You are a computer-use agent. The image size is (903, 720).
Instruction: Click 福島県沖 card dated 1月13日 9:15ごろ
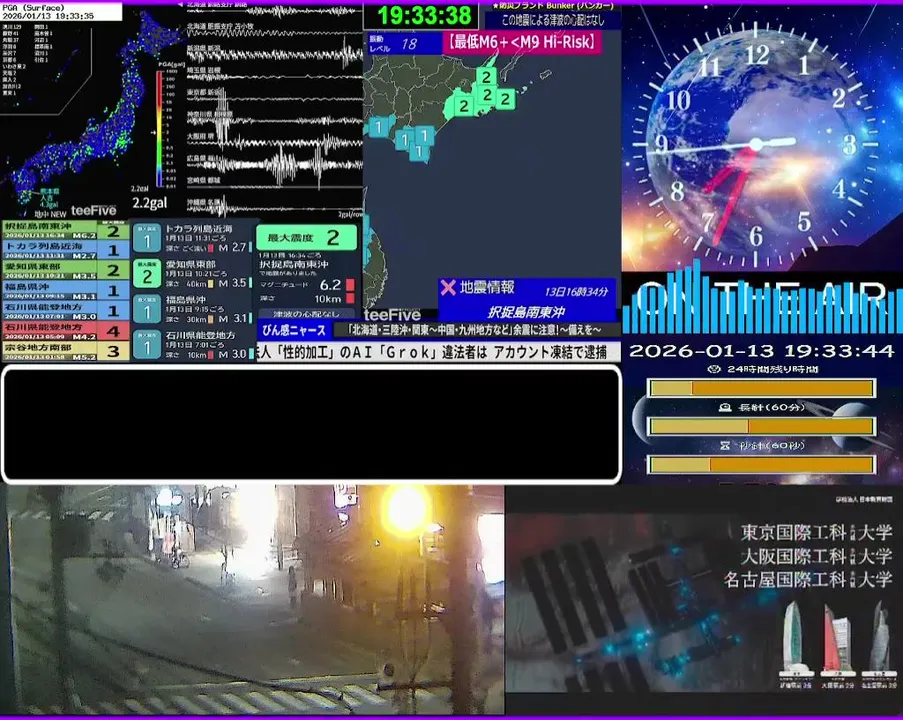click(193, 310)
